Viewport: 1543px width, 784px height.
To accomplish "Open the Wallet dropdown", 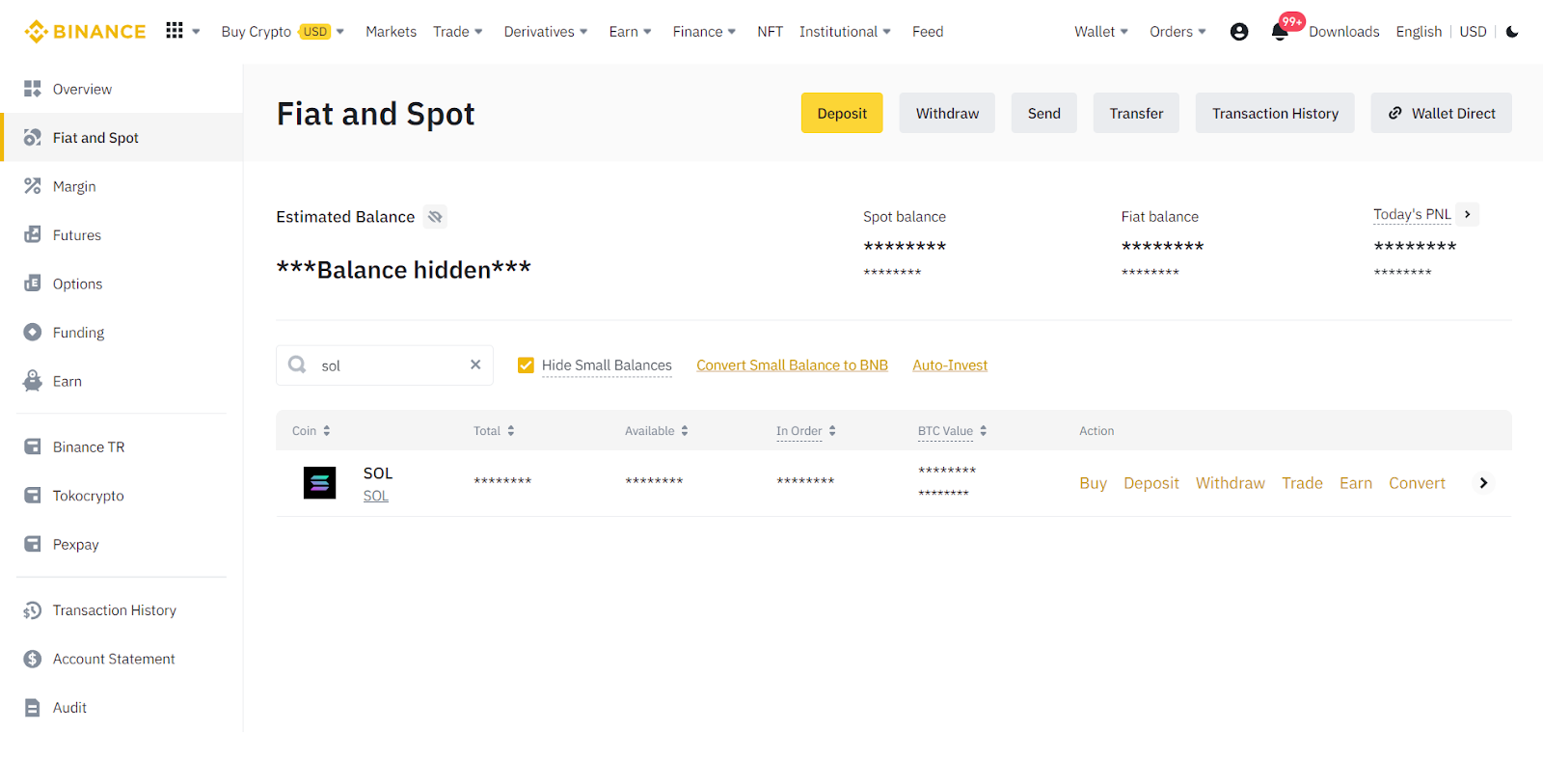I will pos(1101,32).
